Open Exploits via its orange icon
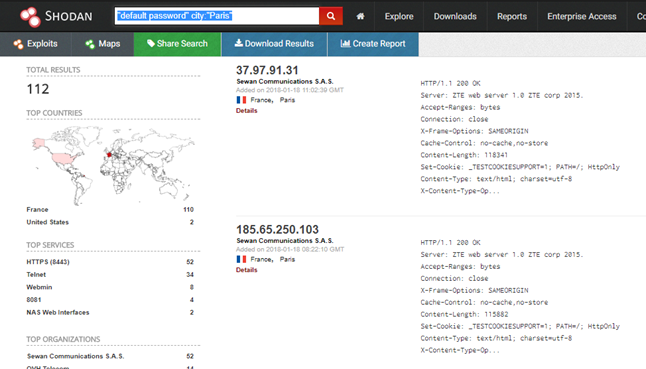 coord(18,44)
